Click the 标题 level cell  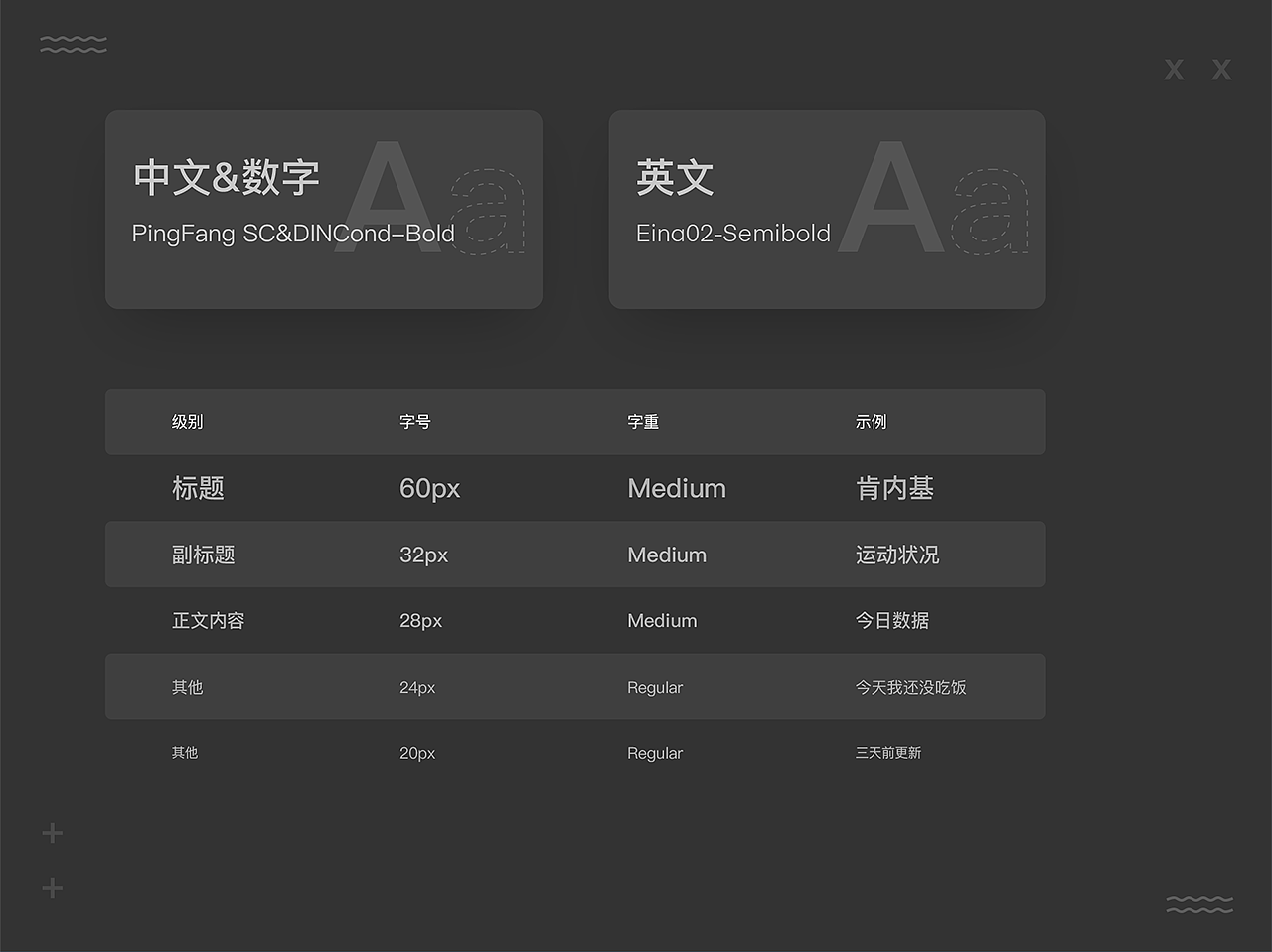[x=198, y=488]
